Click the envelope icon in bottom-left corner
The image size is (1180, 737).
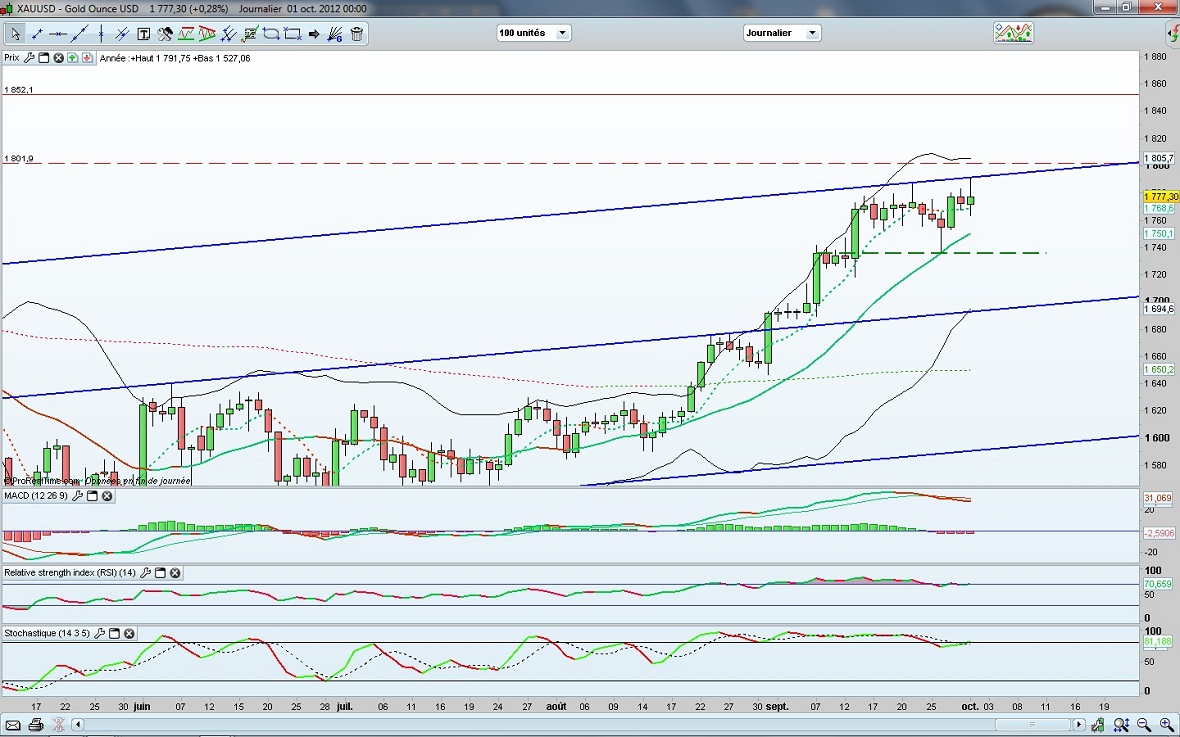click(x=14, y=724)
